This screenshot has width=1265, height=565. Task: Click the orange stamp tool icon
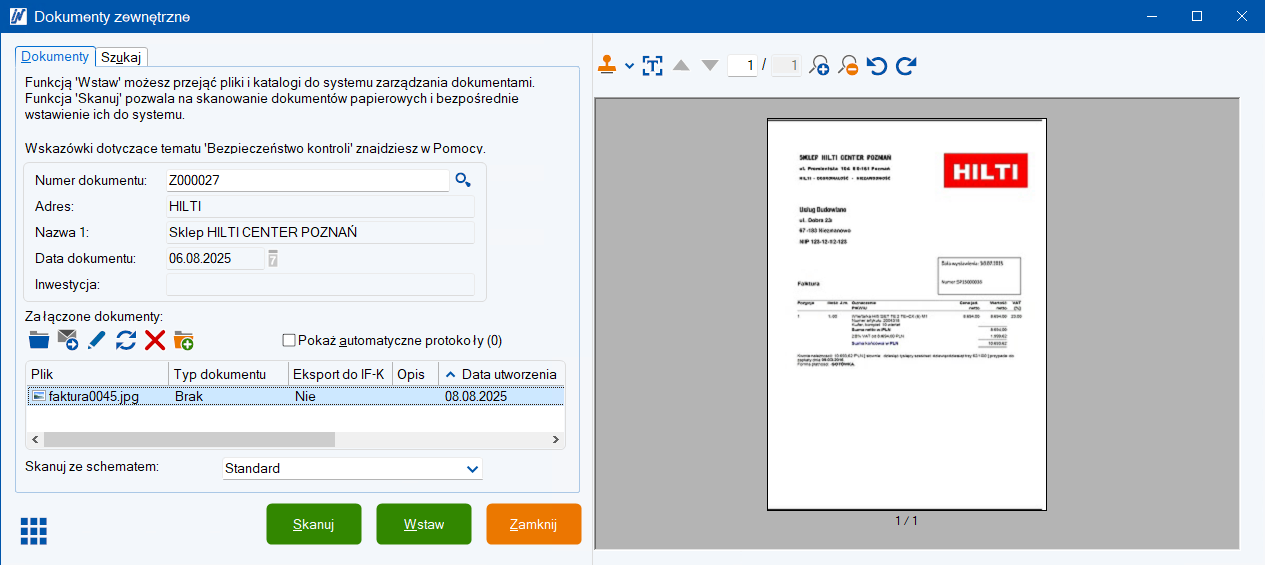(608, 66)
